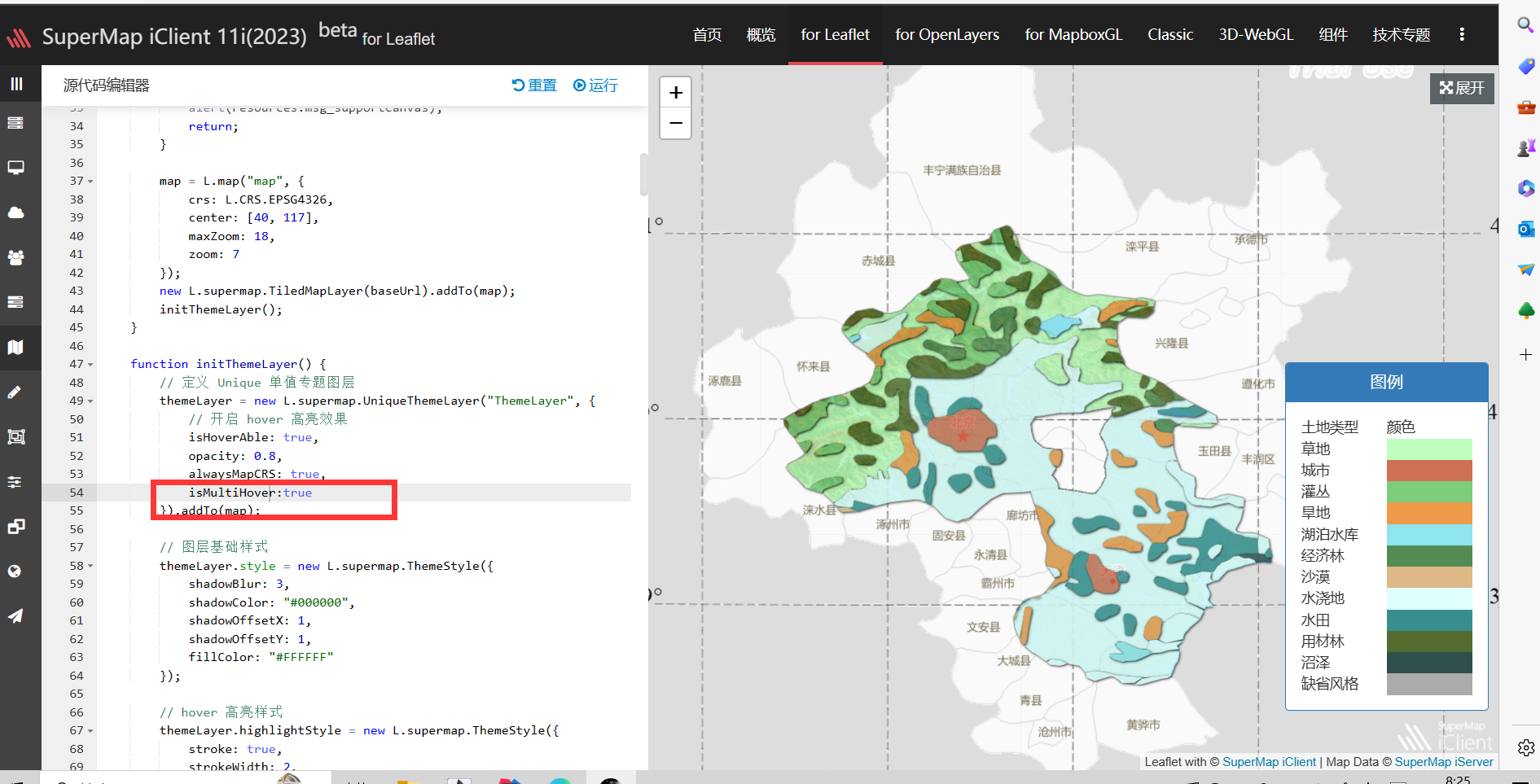Open the map sidebar icon
Image resolution: width=1540 pixels, height=784 pixels.
point(15,347)
